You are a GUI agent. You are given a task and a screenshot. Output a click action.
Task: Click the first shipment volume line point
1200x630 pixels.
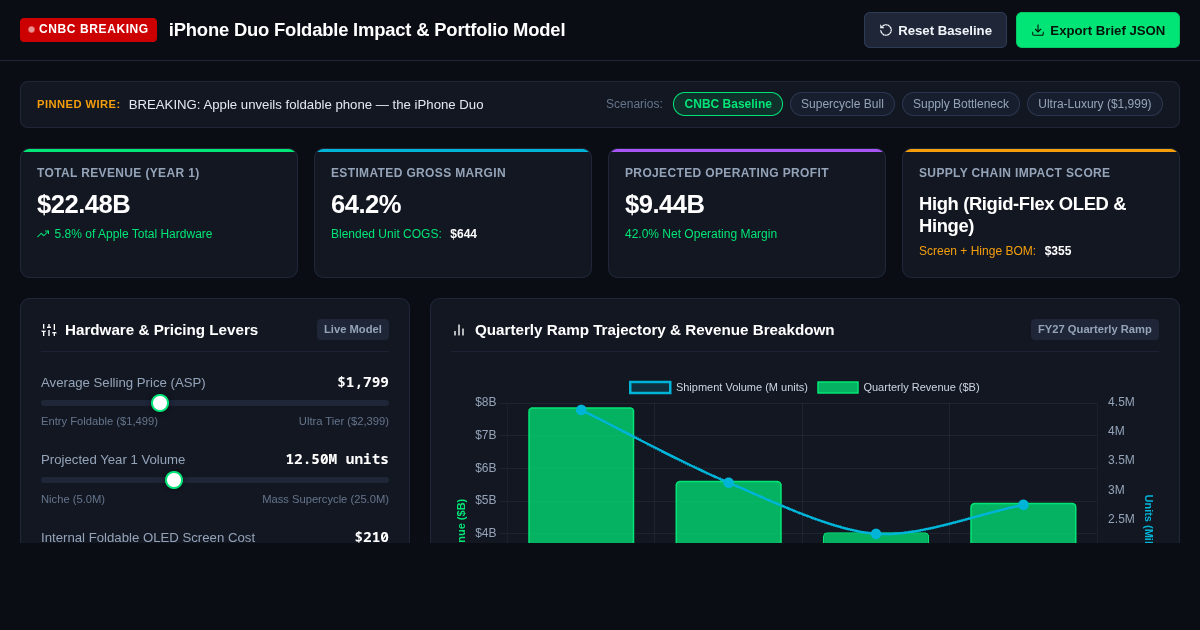pos(581,410)
